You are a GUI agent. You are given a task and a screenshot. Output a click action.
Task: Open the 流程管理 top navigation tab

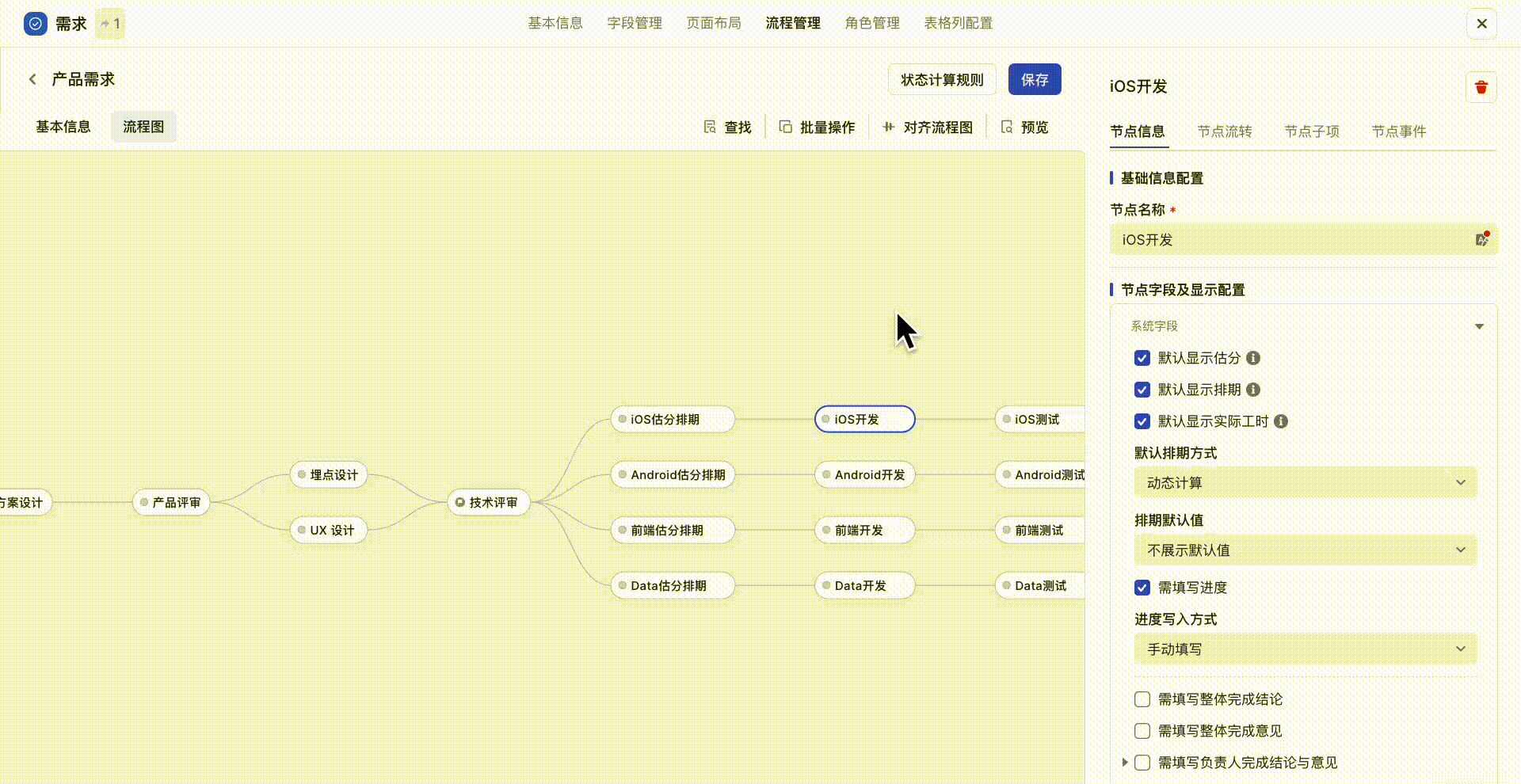tap(793, 23)
